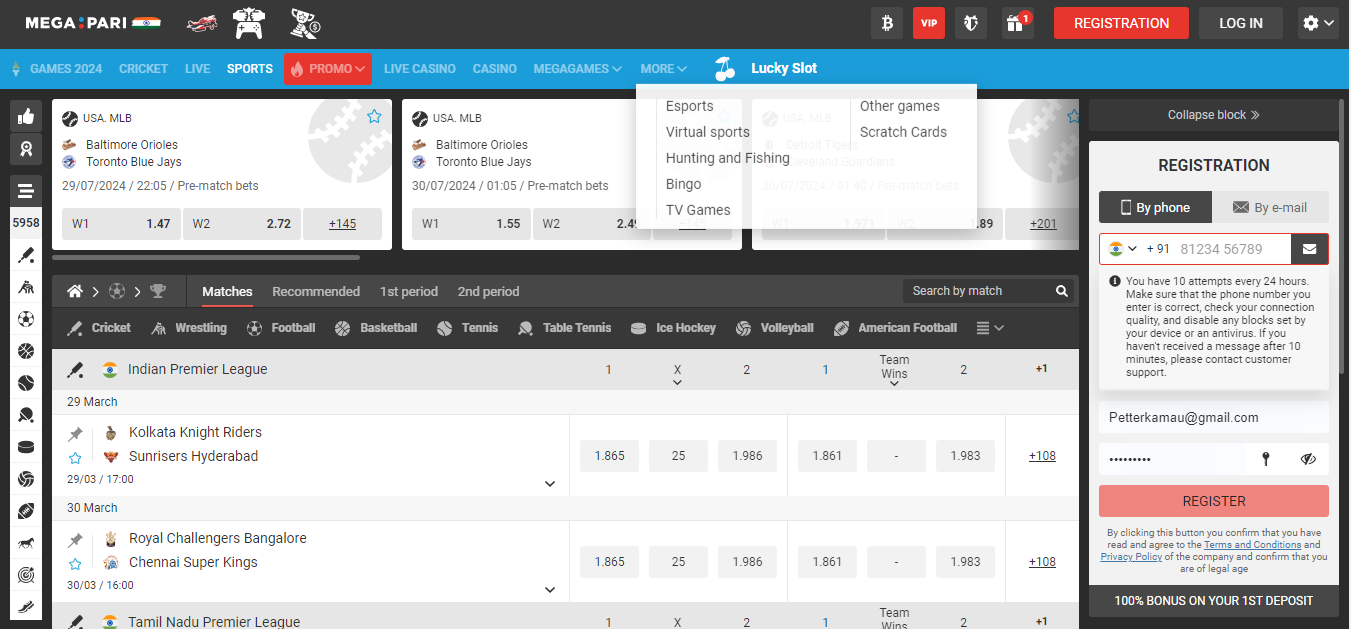Open the country code dropdown
Image resolution: width=1351 pixels, height=629 pixels.
coord(1123,249)
